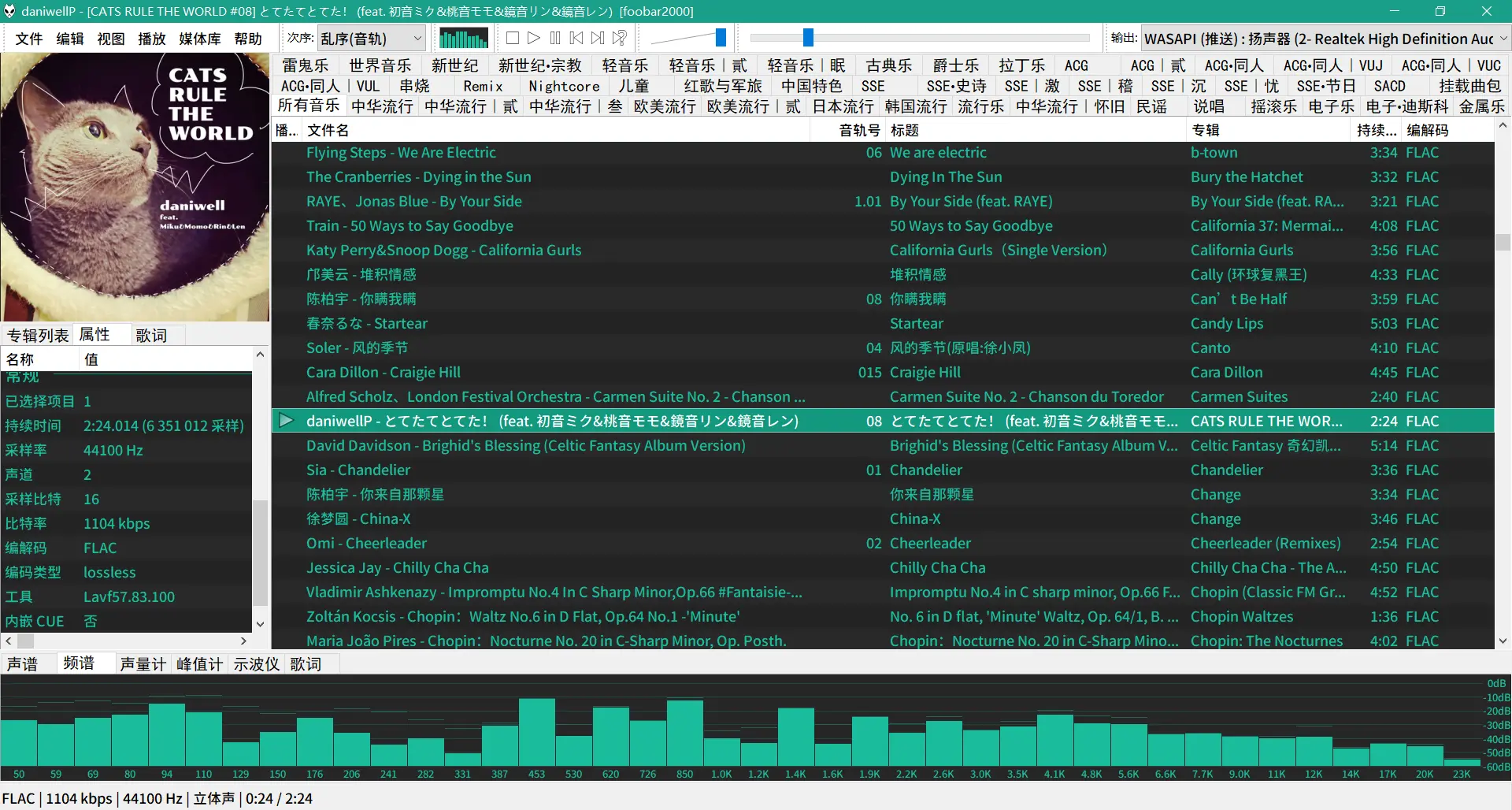Skip to the next track

click(598, 38)
